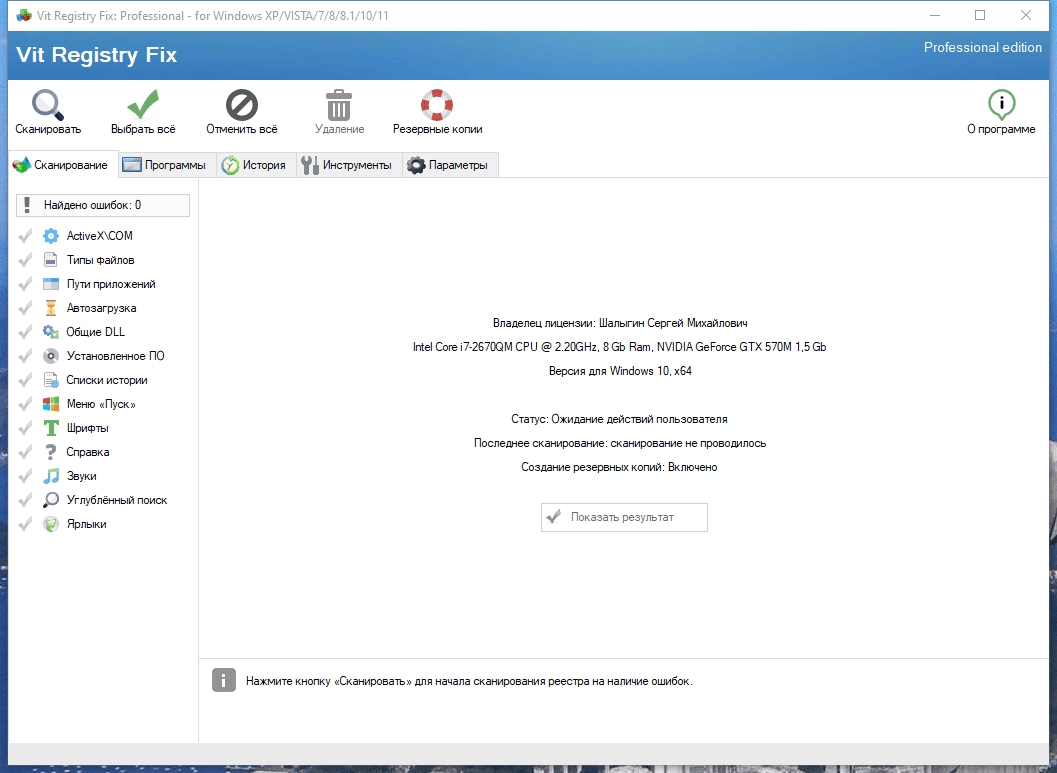Image resolution: width=1057 pixels, height=773 pixels.
Task: Toggle the Шрифты checkmark
Action: coord(25,428)
